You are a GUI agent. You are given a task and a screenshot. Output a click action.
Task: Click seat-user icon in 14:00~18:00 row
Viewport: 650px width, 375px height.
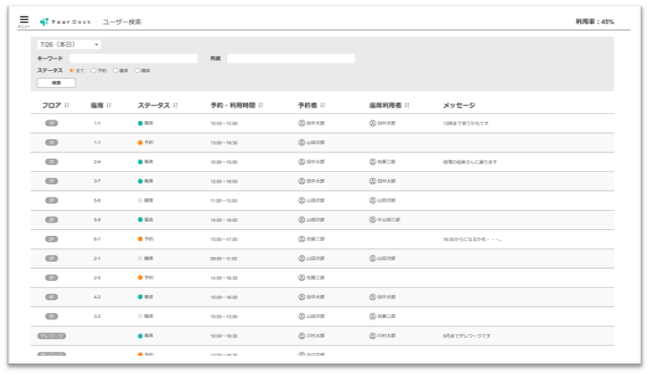tap(372, 220)
